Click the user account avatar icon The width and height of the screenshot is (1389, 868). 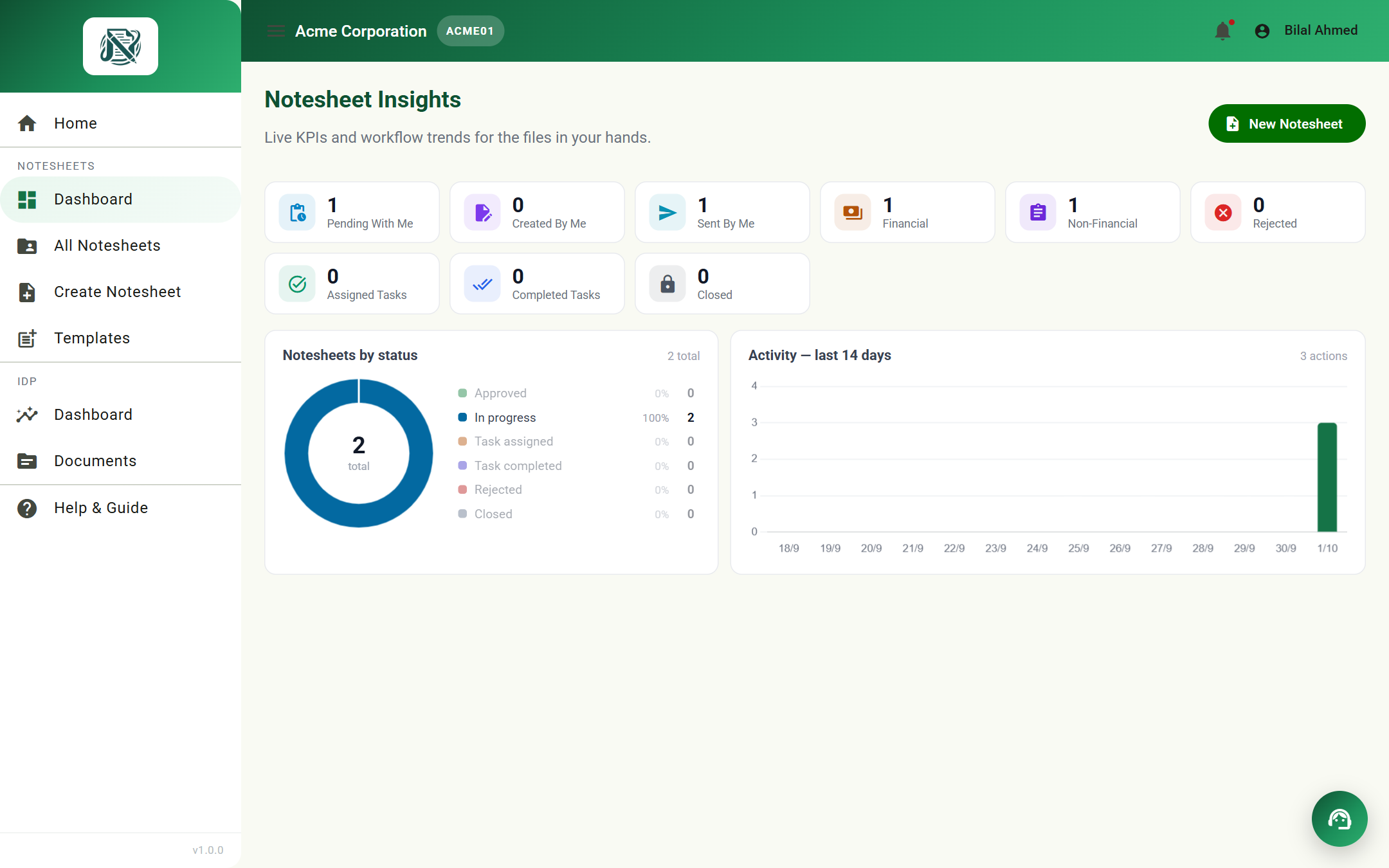[1262, 31]
